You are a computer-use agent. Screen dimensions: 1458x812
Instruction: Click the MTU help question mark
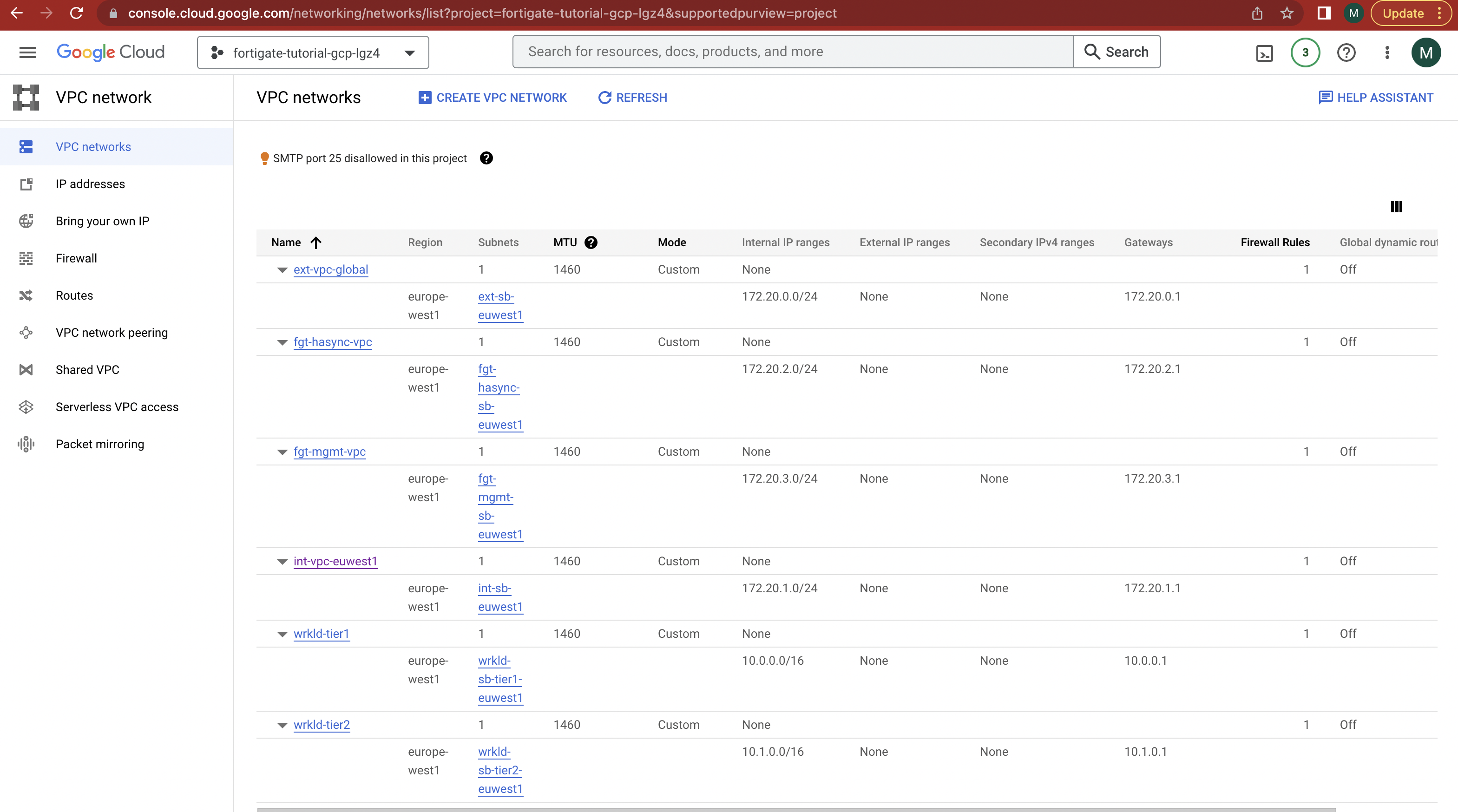pyautogui.click(x=591, y=242)
